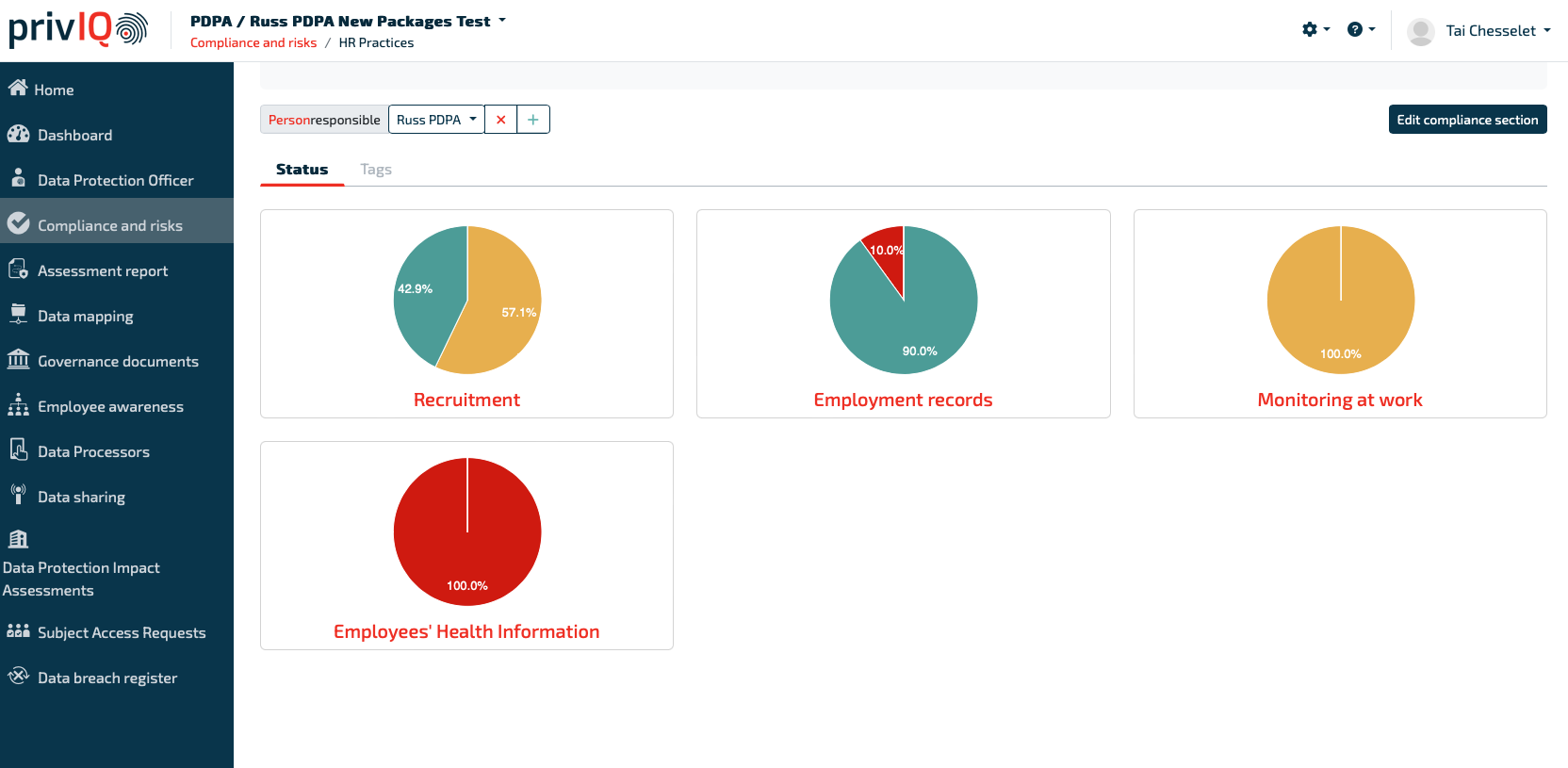Remove person responsible with red X
Screen dimensions: 1568x768
pos(500,120)
